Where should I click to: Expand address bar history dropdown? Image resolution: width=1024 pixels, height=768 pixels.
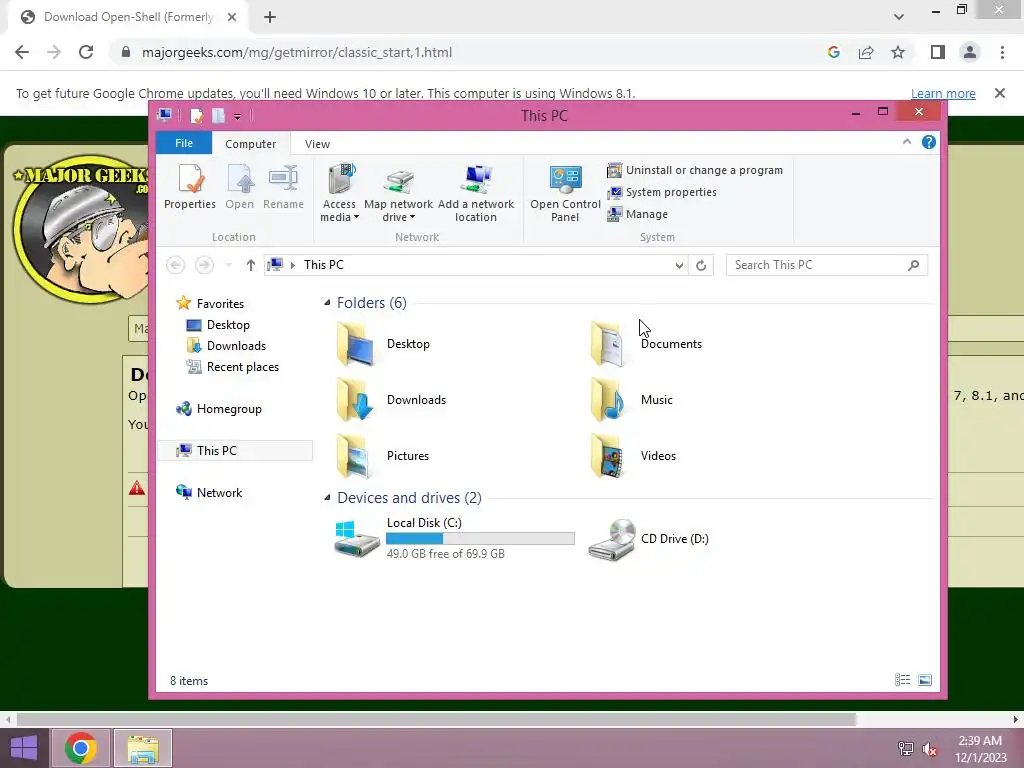(x=679, y=265)
